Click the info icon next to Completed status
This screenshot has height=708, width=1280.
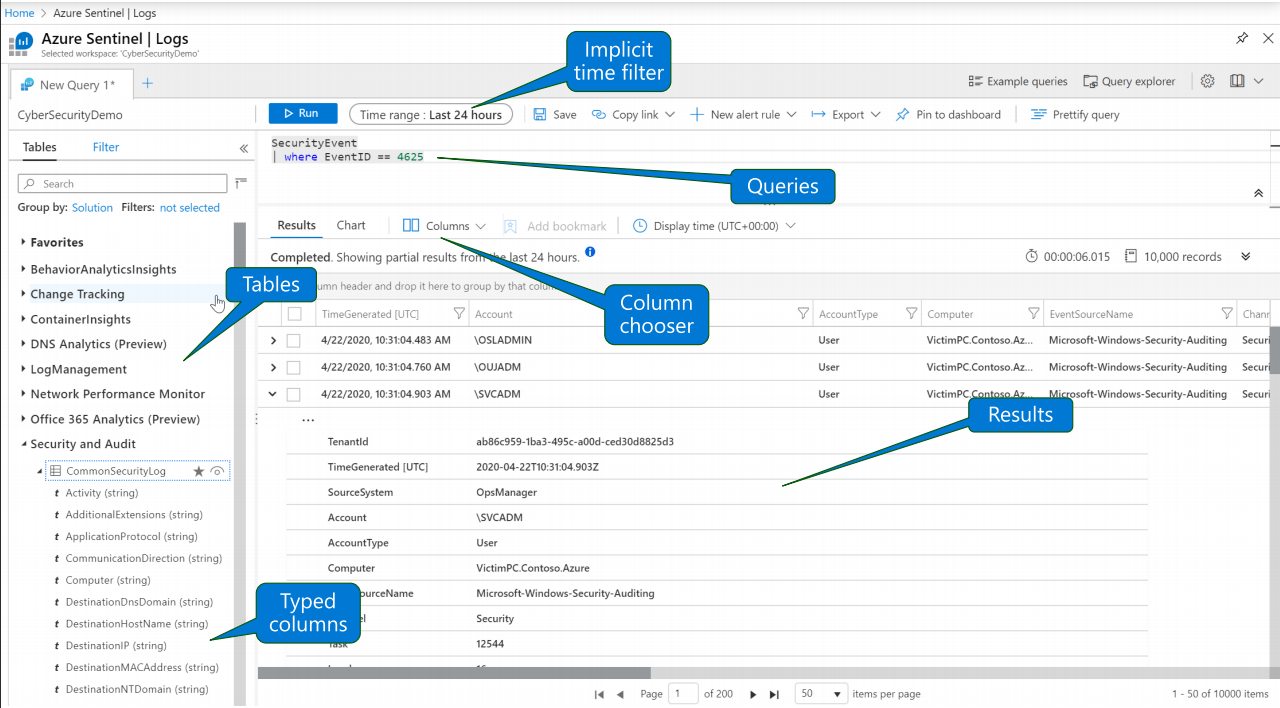(x=590, y=252)
